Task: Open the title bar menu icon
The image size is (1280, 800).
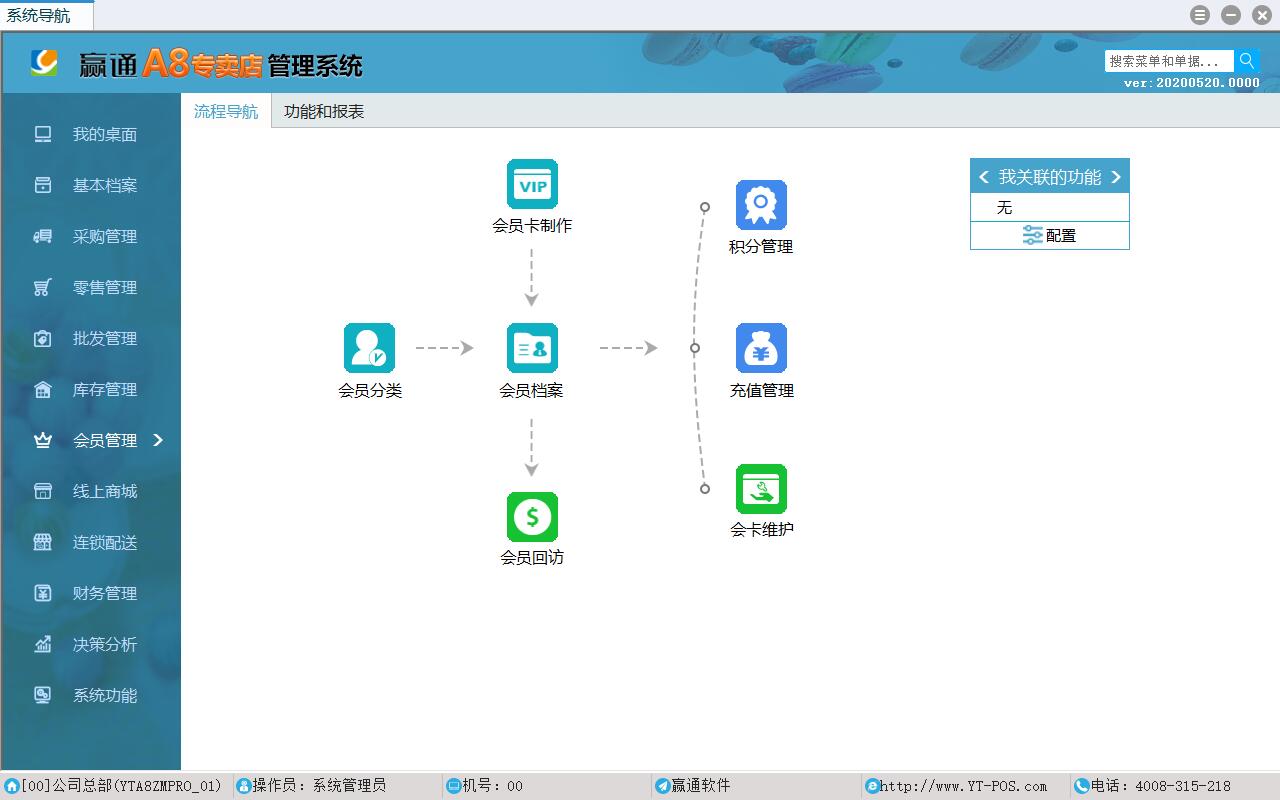Action: click(1200, 15)
